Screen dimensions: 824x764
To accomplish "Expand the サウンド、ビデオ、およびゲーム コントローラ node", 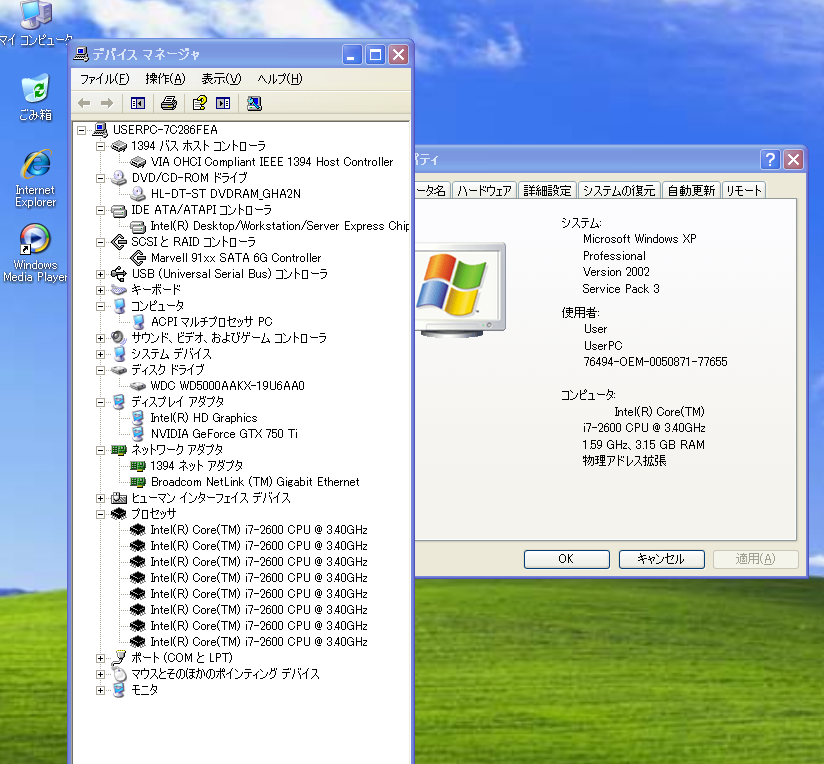I will 100,338.
